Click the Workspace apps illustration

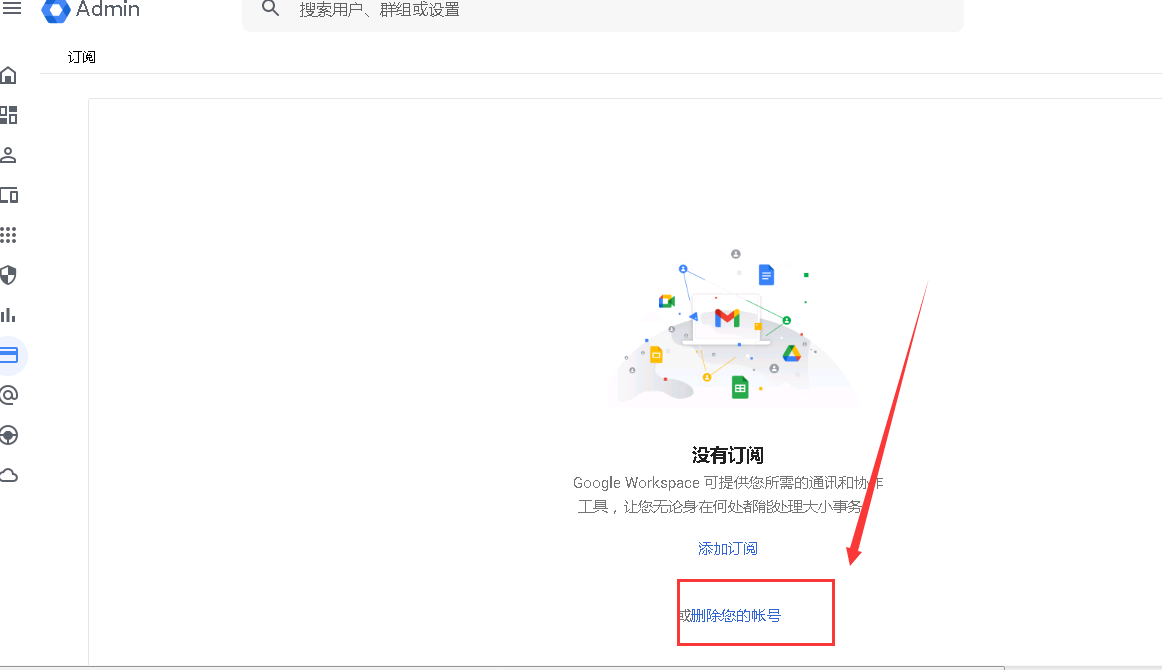click(x=734, y=328)
